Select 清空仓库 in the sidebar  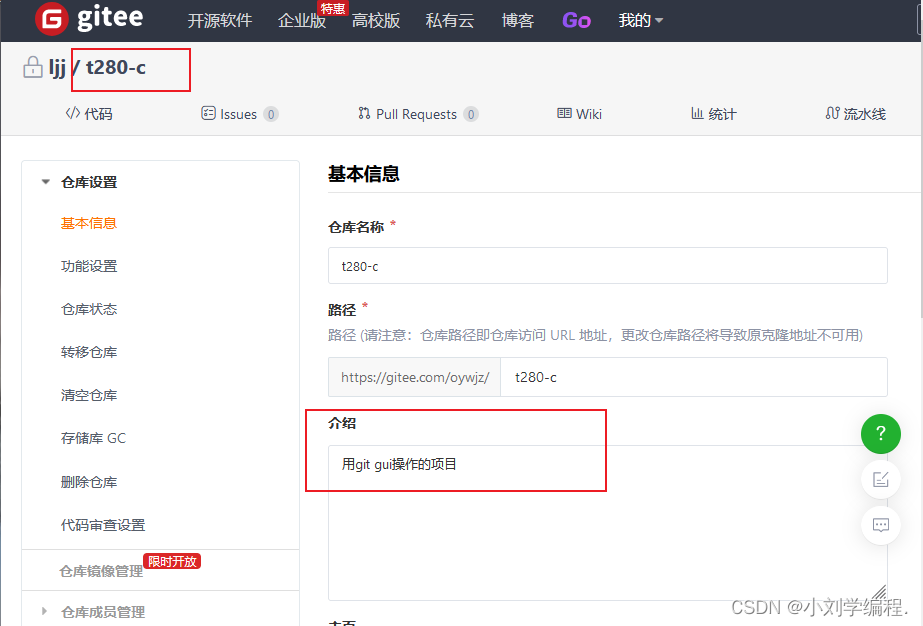89,395
